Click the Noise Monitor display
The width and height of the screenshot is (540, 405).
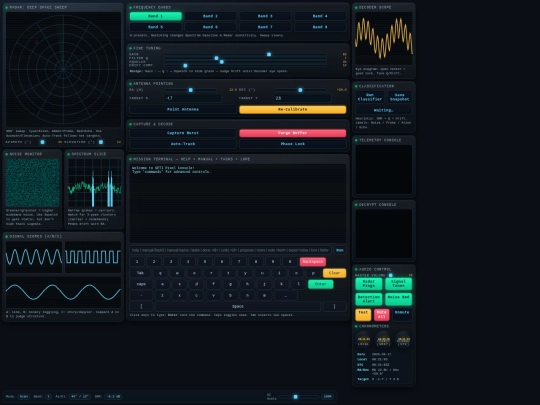[33, 183]
